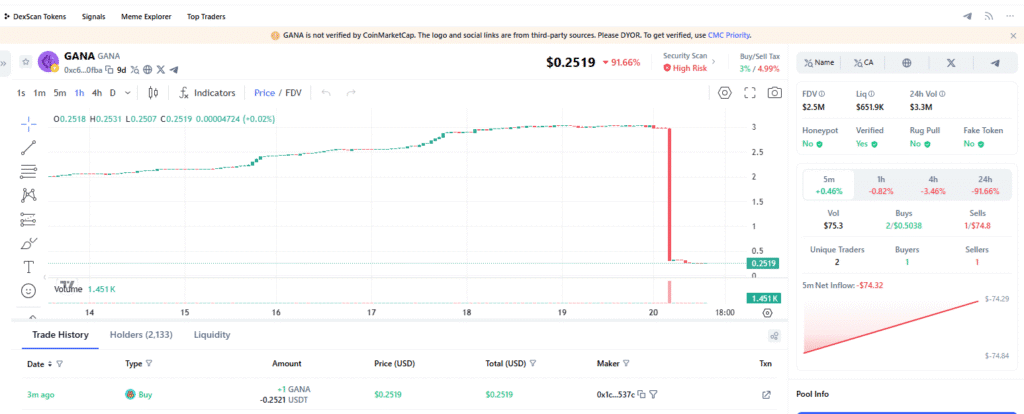Open the transaction external link icon
This screenshot has height=414, width=1024.
coord(766,394)
